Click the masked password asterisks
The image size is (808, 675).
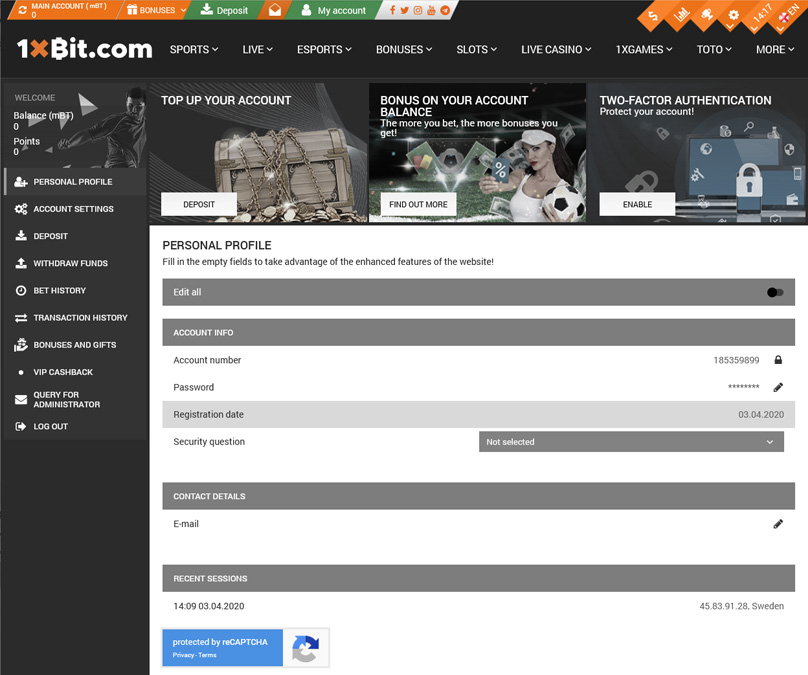(744, 386)
